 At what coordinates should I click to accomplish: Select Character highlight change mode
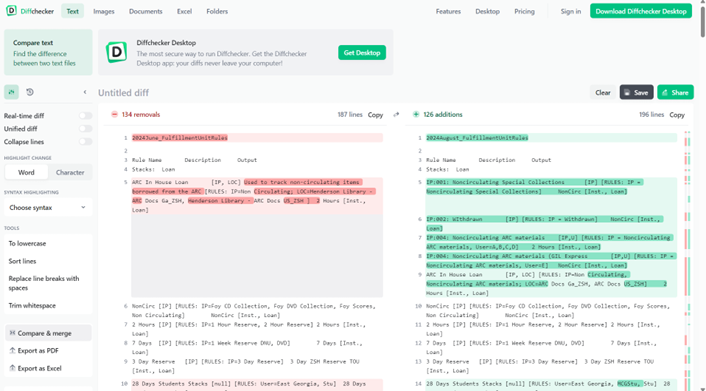[x=70, y=173]
